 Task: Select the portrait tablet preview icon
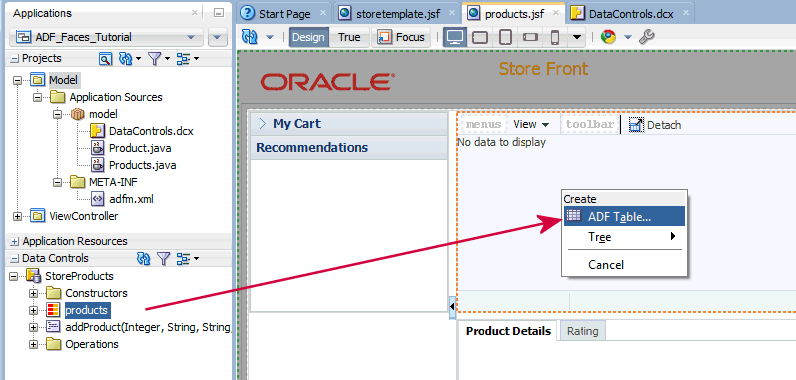(505, 37)
